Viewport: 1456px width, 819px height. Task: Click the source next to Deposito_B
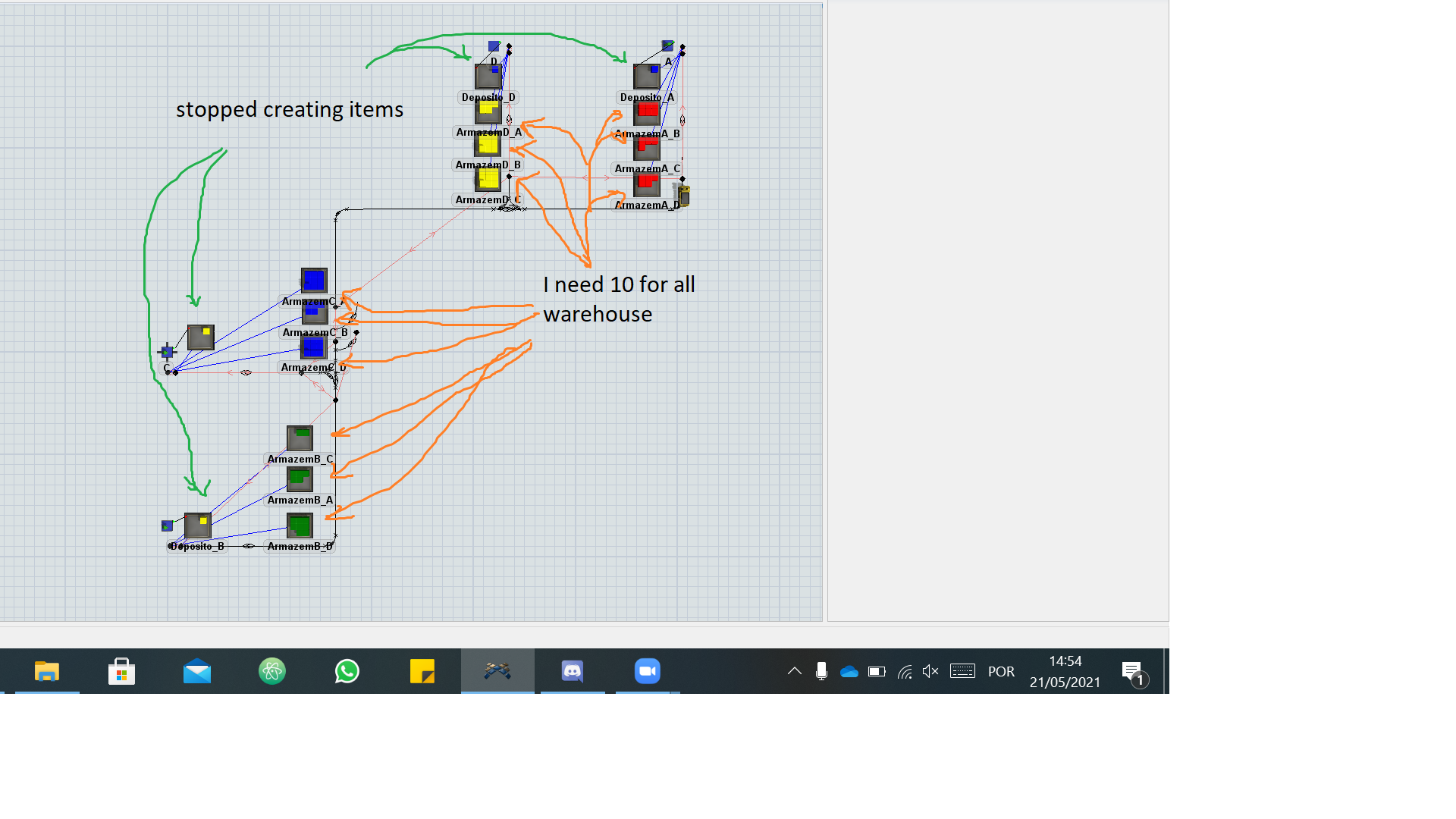(167, 526)
